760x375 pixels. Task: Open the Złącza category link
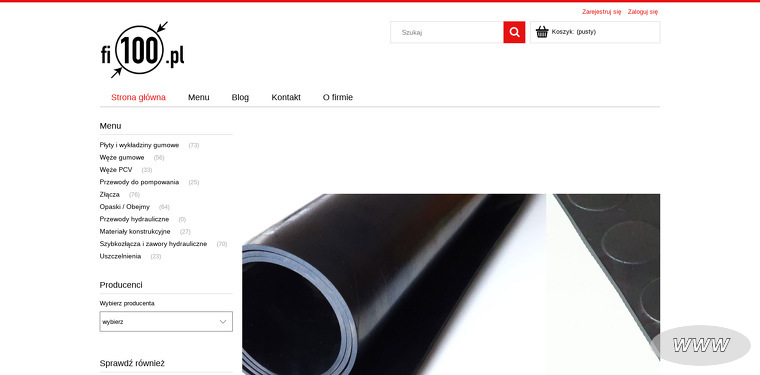[x=110, y=194]
